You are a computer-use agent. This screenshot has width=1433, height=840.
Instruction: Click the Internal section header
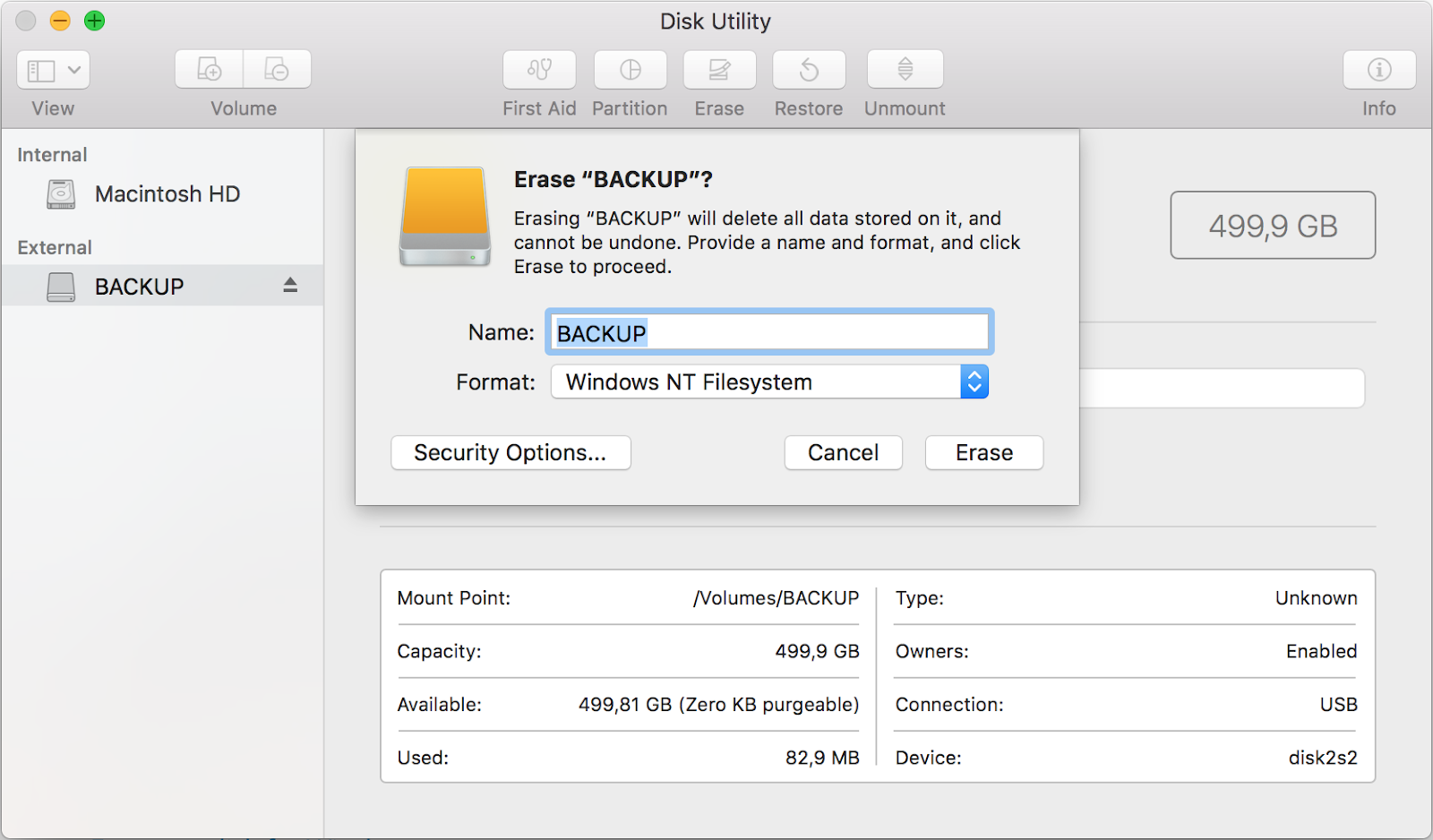[52, 155]
